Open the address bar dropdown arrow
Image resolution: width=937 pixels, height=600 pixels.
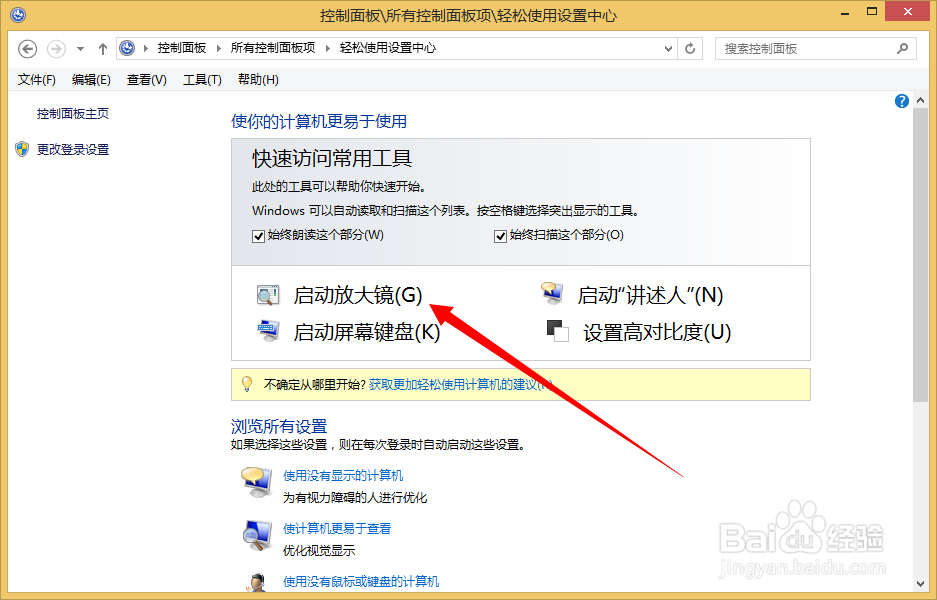tap(666, 47)
